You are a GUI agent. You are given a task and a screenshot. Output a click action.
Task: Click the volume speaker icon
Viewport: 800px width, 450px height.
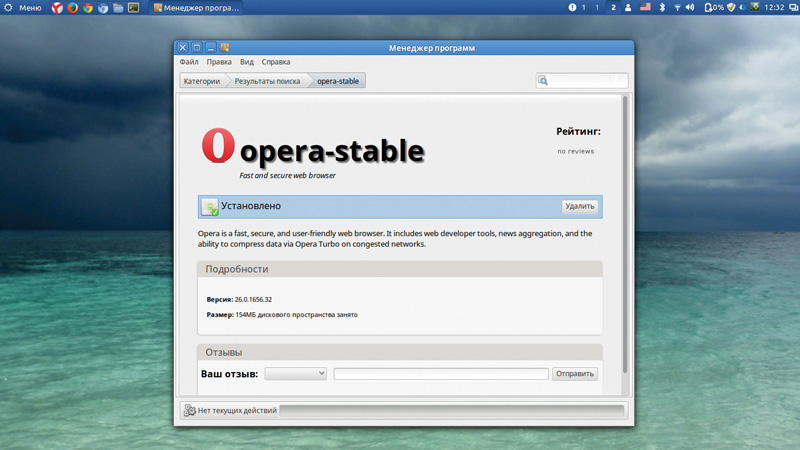pyautogui.click(x=690, y=8)
